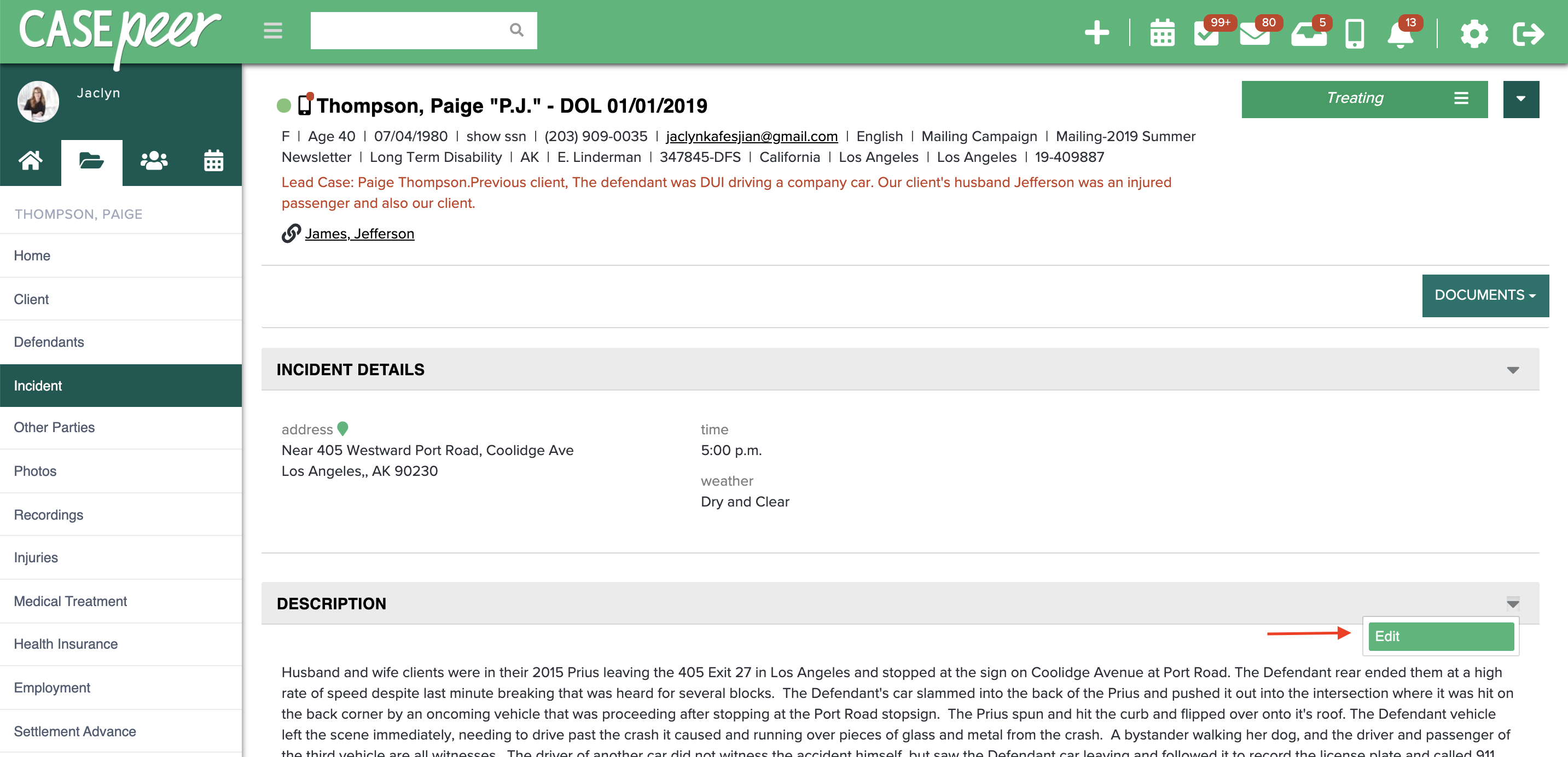Open the calendar icon in top toolbar
The image size is (1568, 757).
click(1163, 33)
